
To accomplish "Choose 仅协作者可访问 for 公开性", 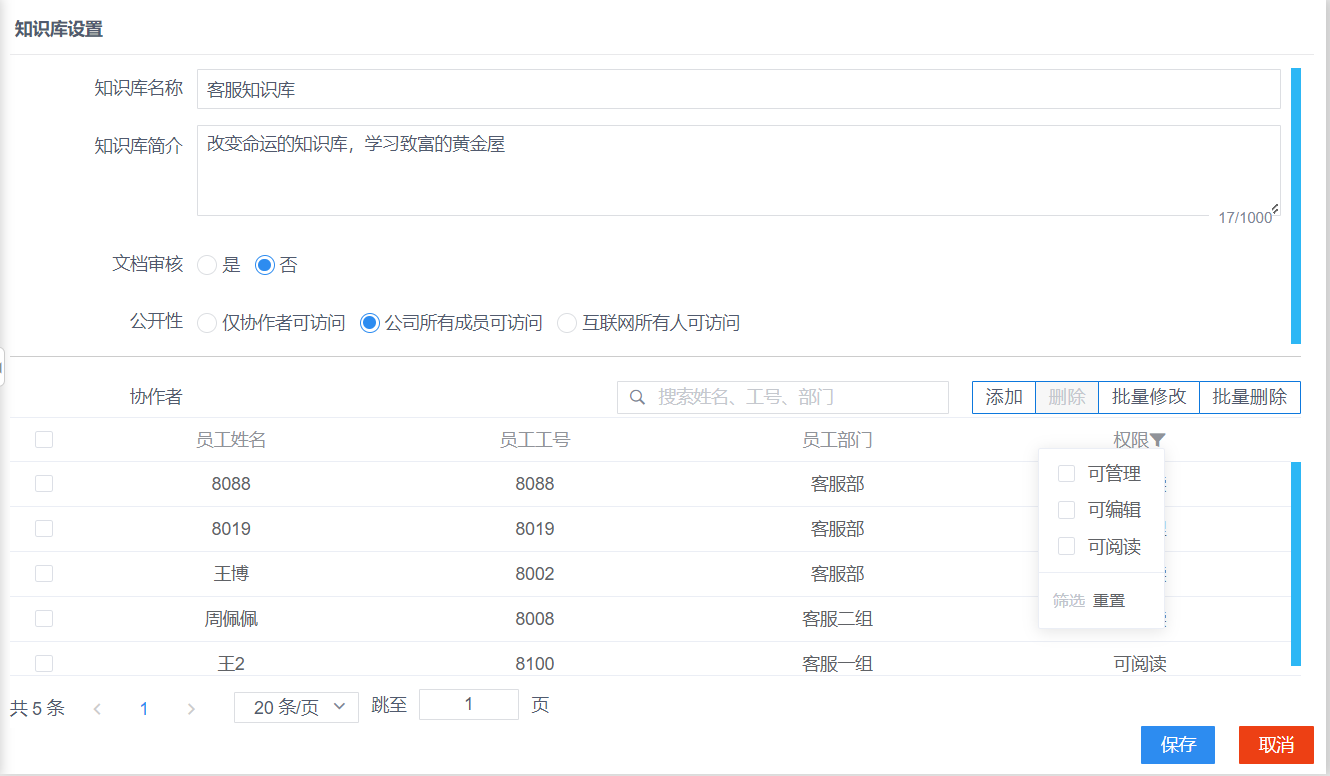I will click(x=207, y=323).
